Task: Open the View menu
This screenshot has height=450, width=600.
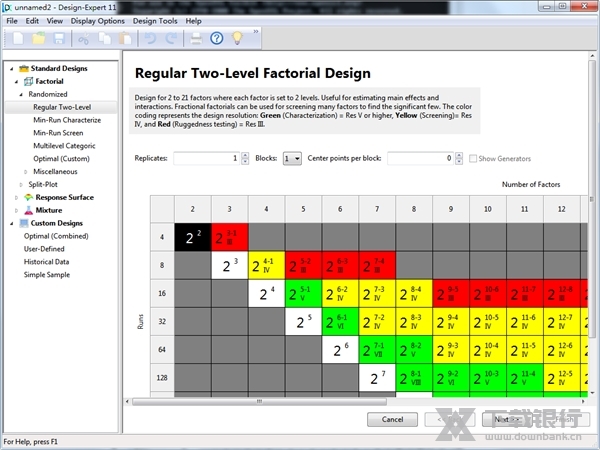Action: point(55,21)
